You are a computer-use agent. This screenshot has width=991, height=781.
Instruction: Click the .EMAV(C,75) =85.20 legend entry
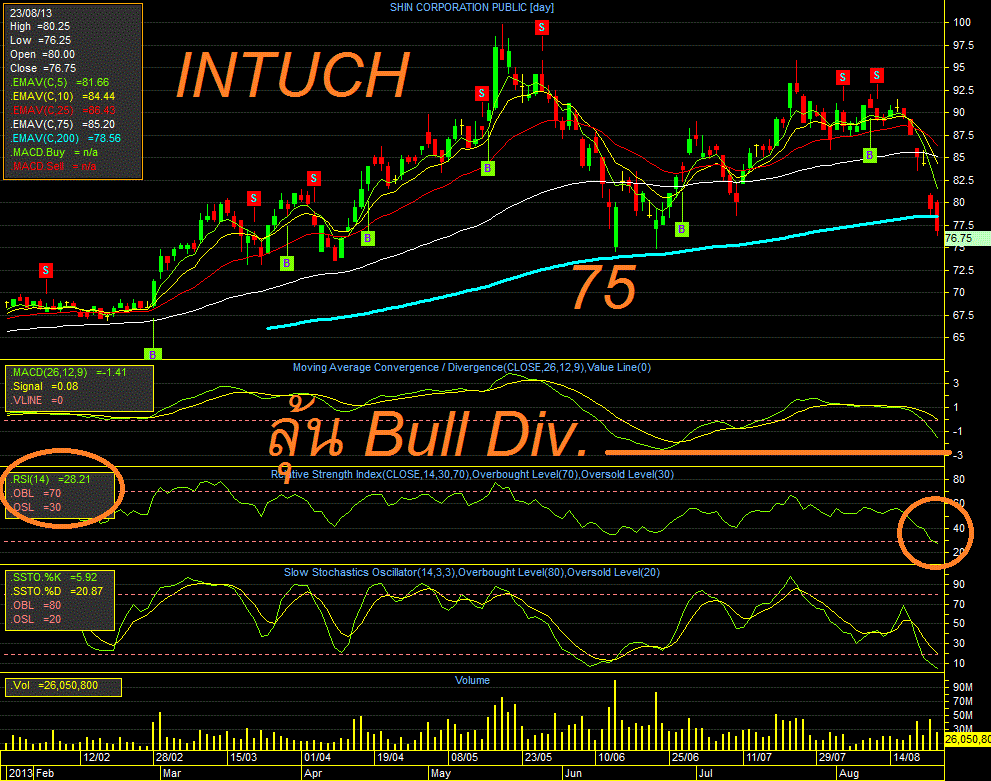(63, 124)
